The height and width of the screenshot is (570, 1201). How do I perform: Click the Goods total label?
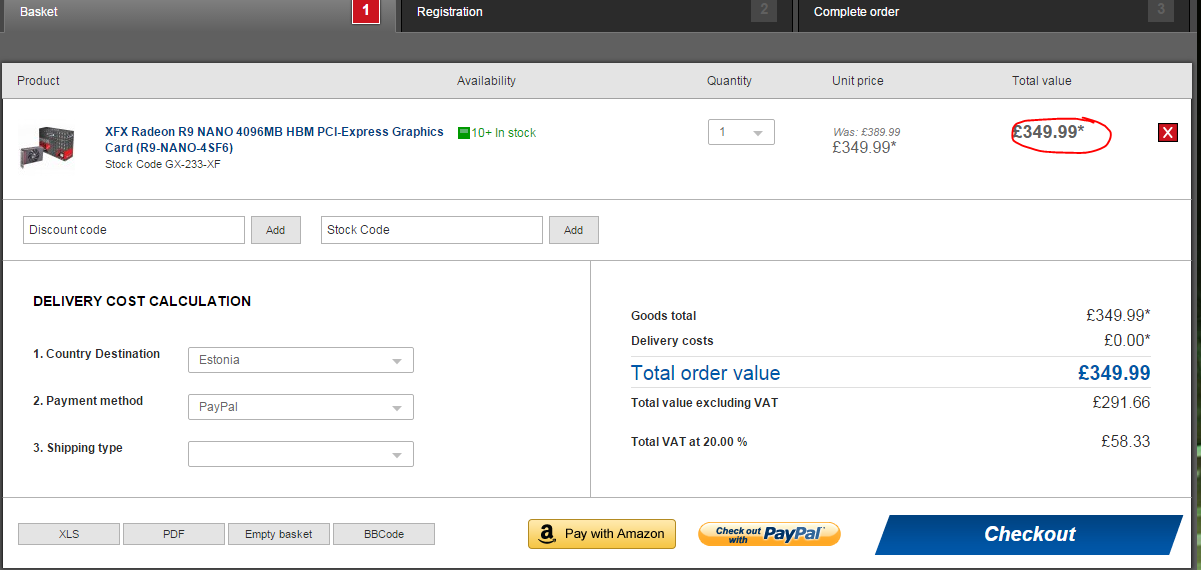pyautogui.click(x=663, y=316)
